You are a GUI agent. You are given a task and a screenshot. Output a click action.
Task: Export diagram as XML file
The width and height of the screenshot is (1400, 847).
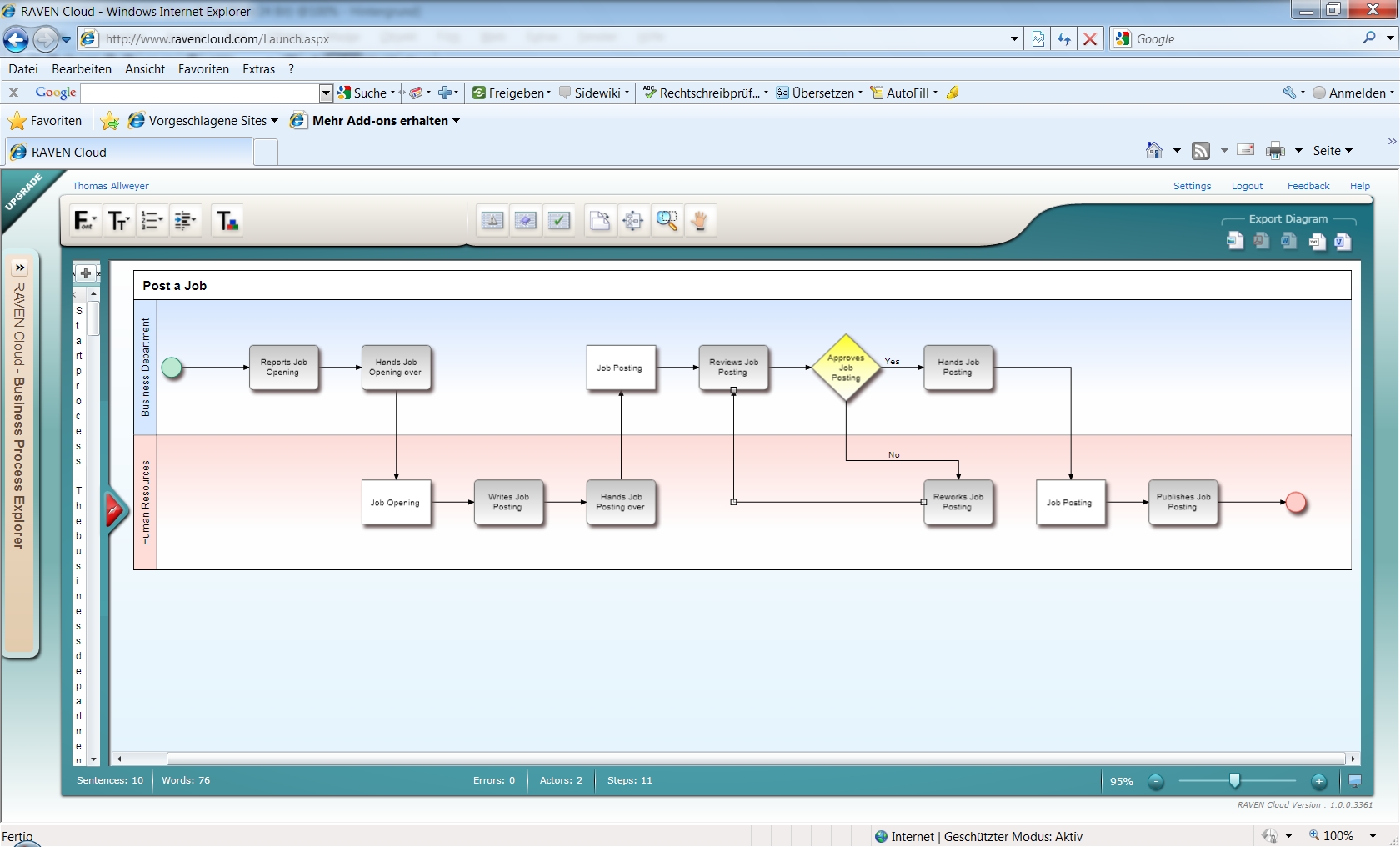[1317, 242]
